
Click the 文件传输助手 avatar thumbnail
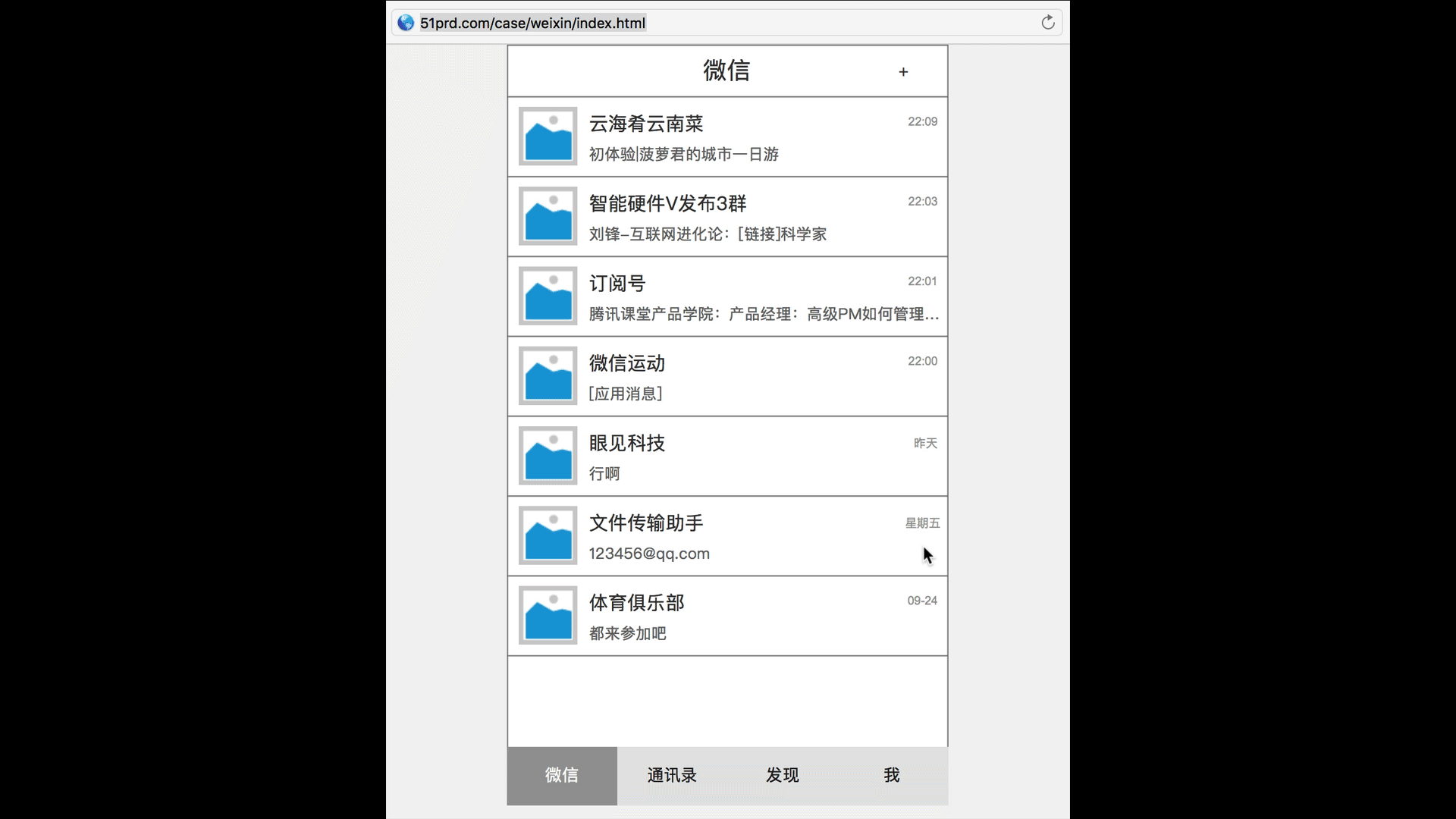point(547,536)
